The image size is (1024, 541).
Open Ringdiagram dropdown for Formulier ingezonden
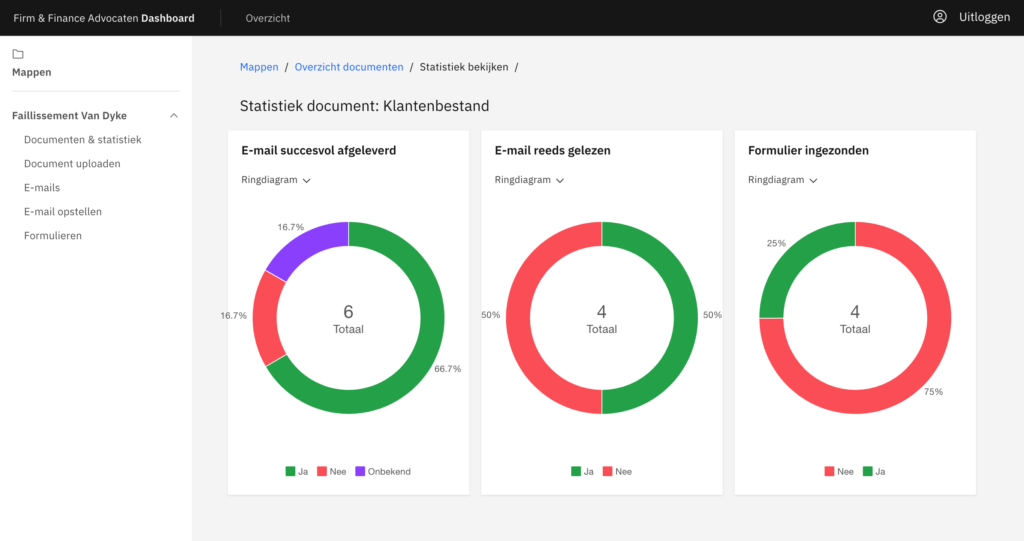pyautogui.click(x=783, y=180)
